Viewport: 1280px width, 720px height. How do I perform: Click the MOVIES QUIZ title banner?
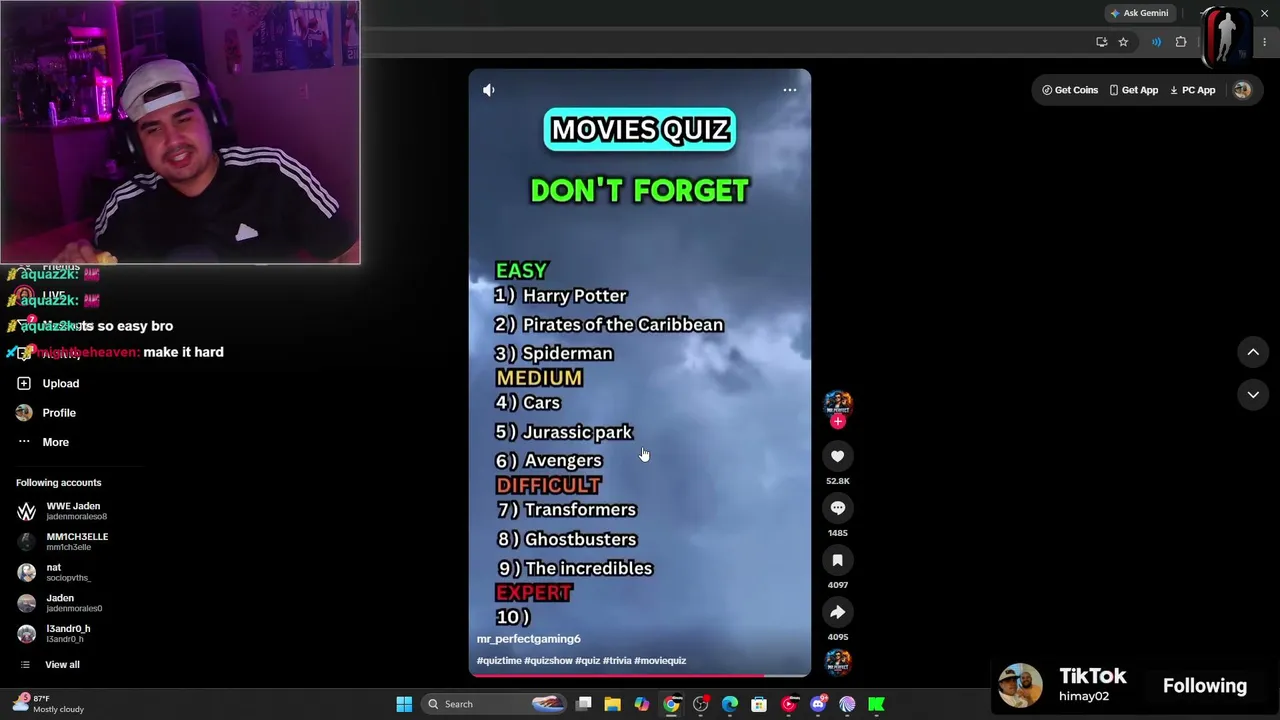640,130
